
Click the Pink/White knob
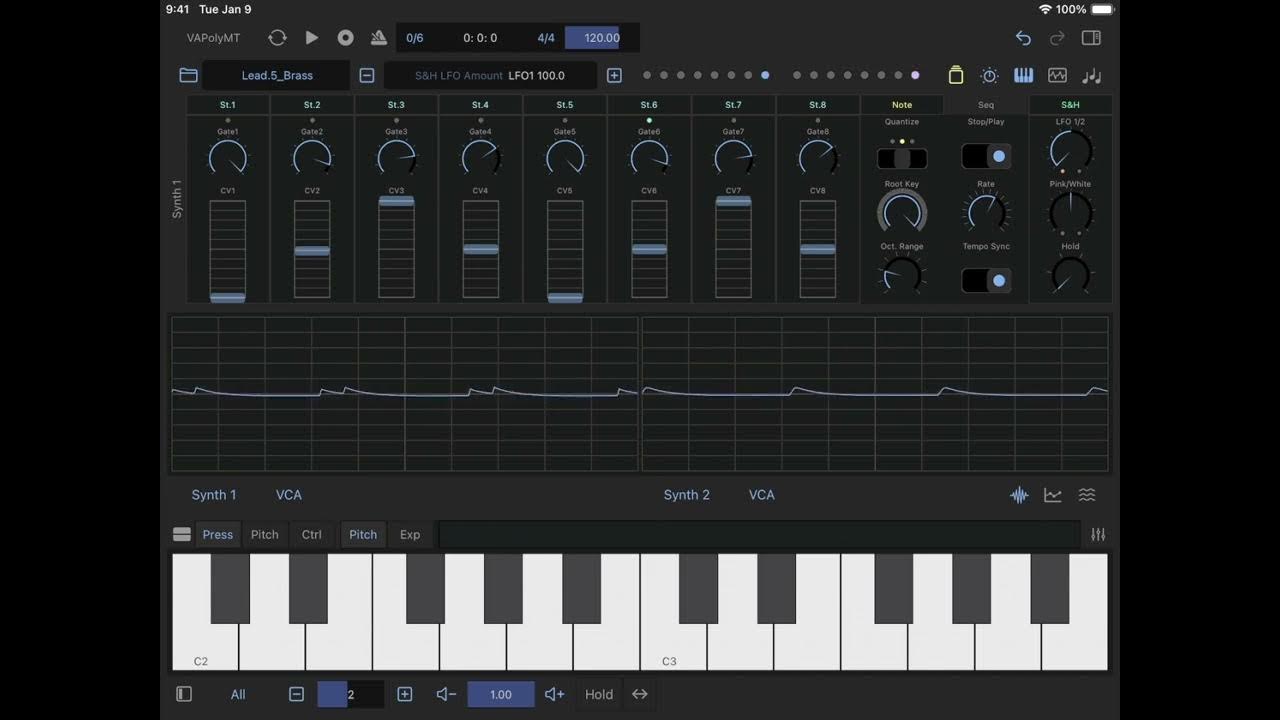(x=1070, y=213)
